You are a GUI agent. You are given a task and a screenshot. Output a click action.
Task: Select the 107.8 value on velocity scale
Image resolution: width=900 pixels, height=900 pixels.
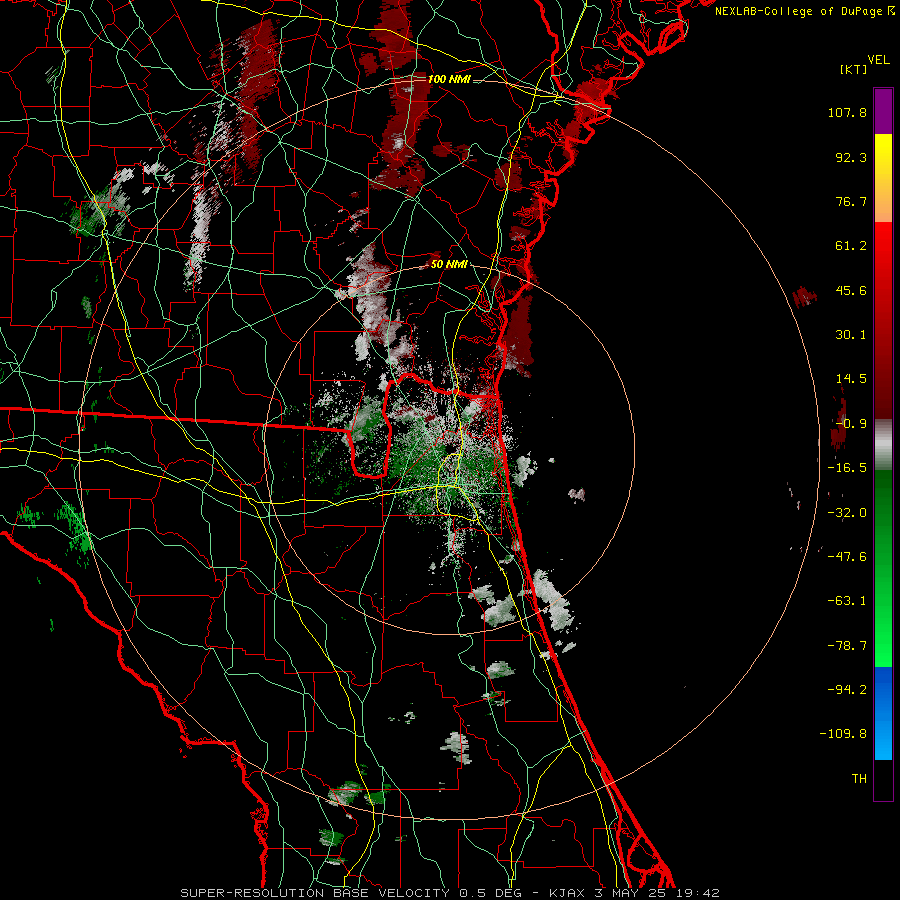(x=847, y=112)
